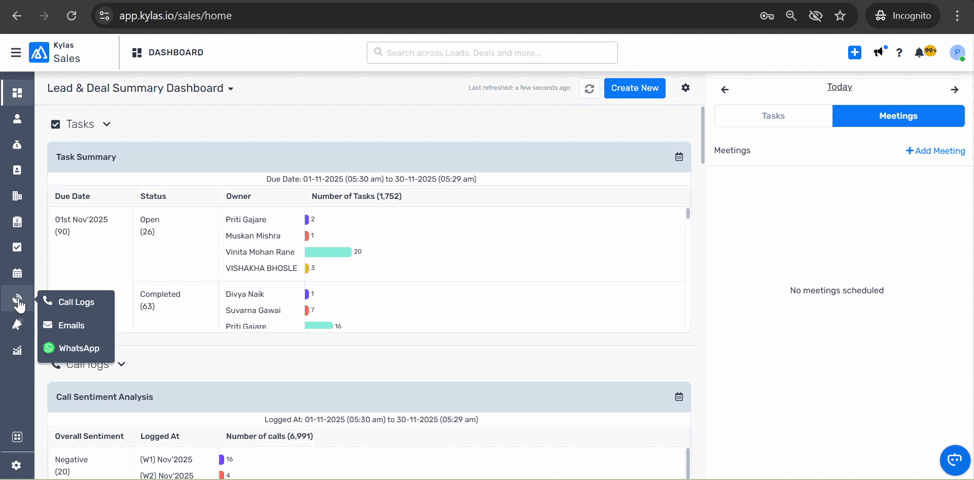Open the chat support bubble

click(954, 460)
